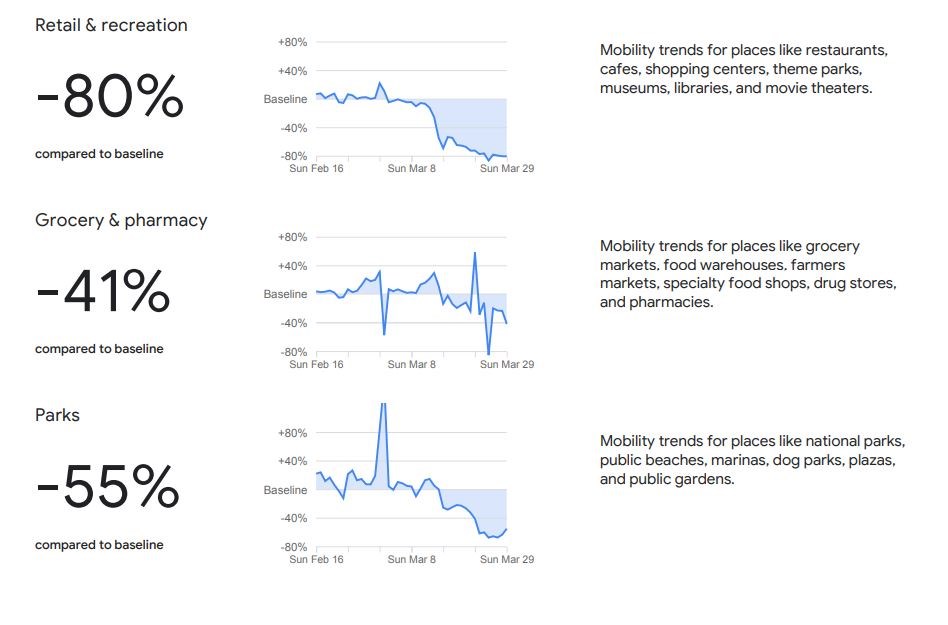
Task: Click the -80% axis label on the grocery chart
Action: [292, 352]
